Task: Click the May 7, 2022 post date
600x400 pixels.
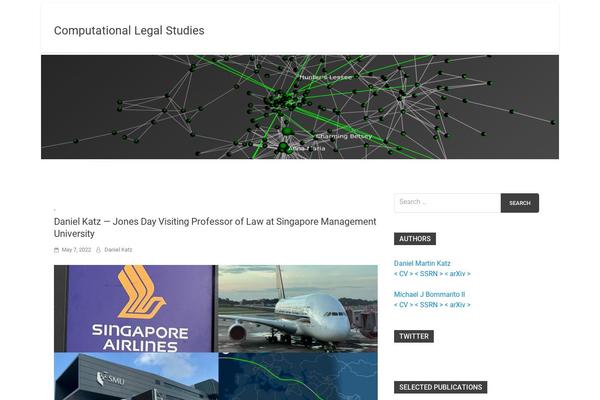Action: 77,250
